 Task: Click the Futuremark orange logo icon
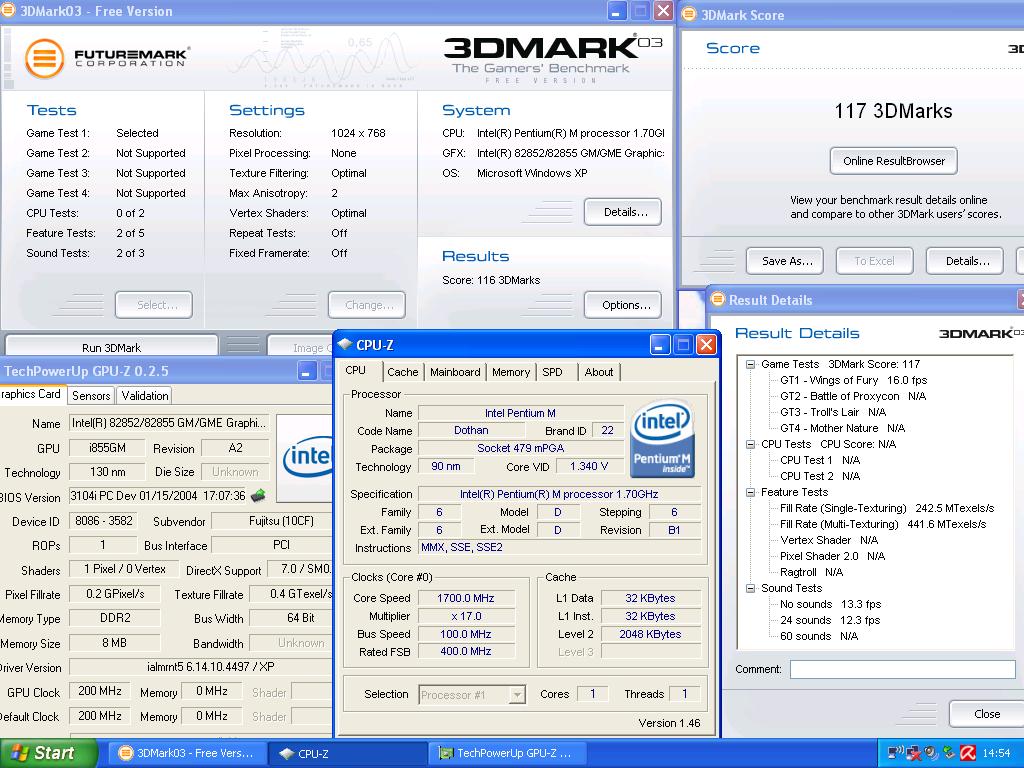point(44,58)
